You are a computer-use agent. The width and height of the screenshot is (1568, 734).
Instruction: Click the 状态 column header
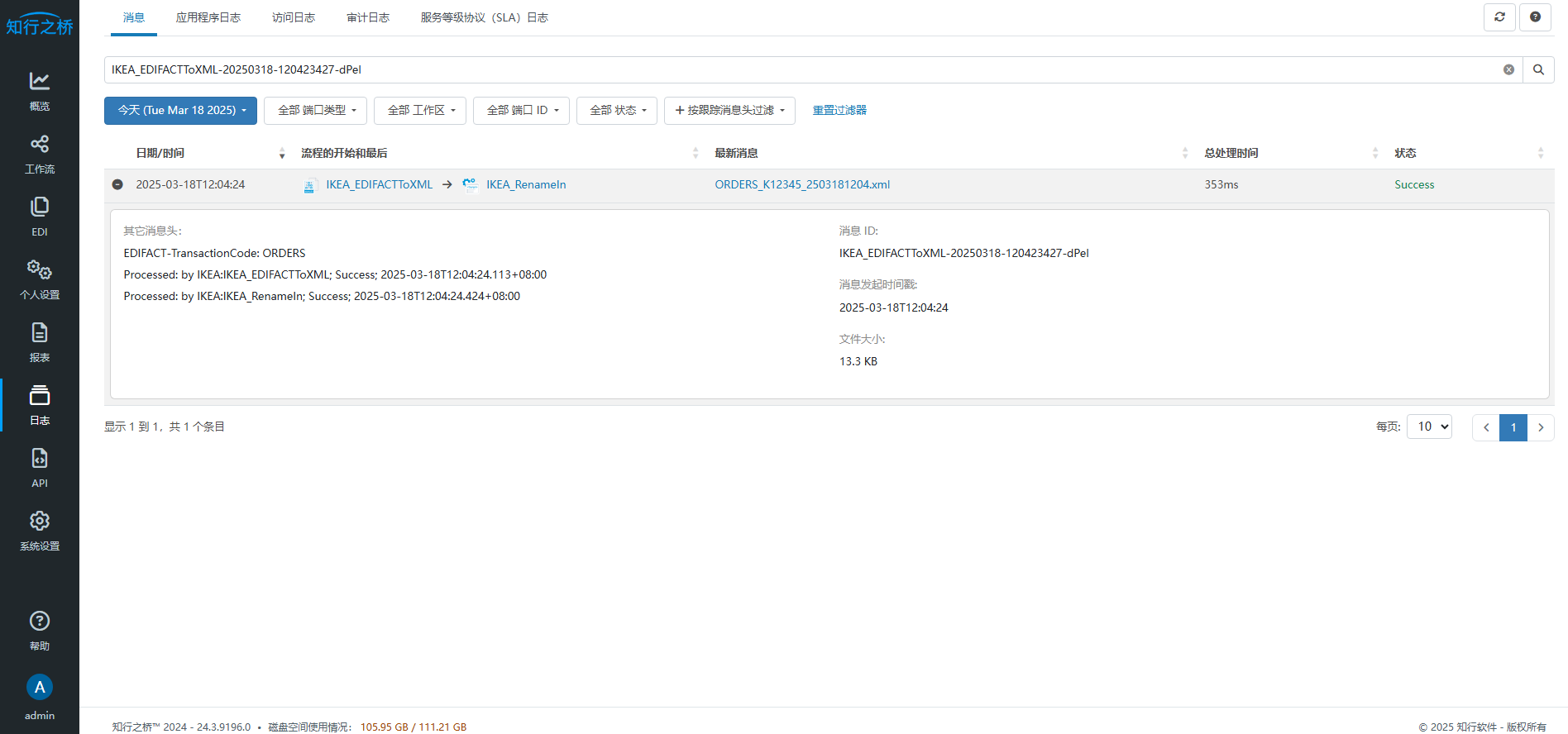click(x=1405, y=153)
